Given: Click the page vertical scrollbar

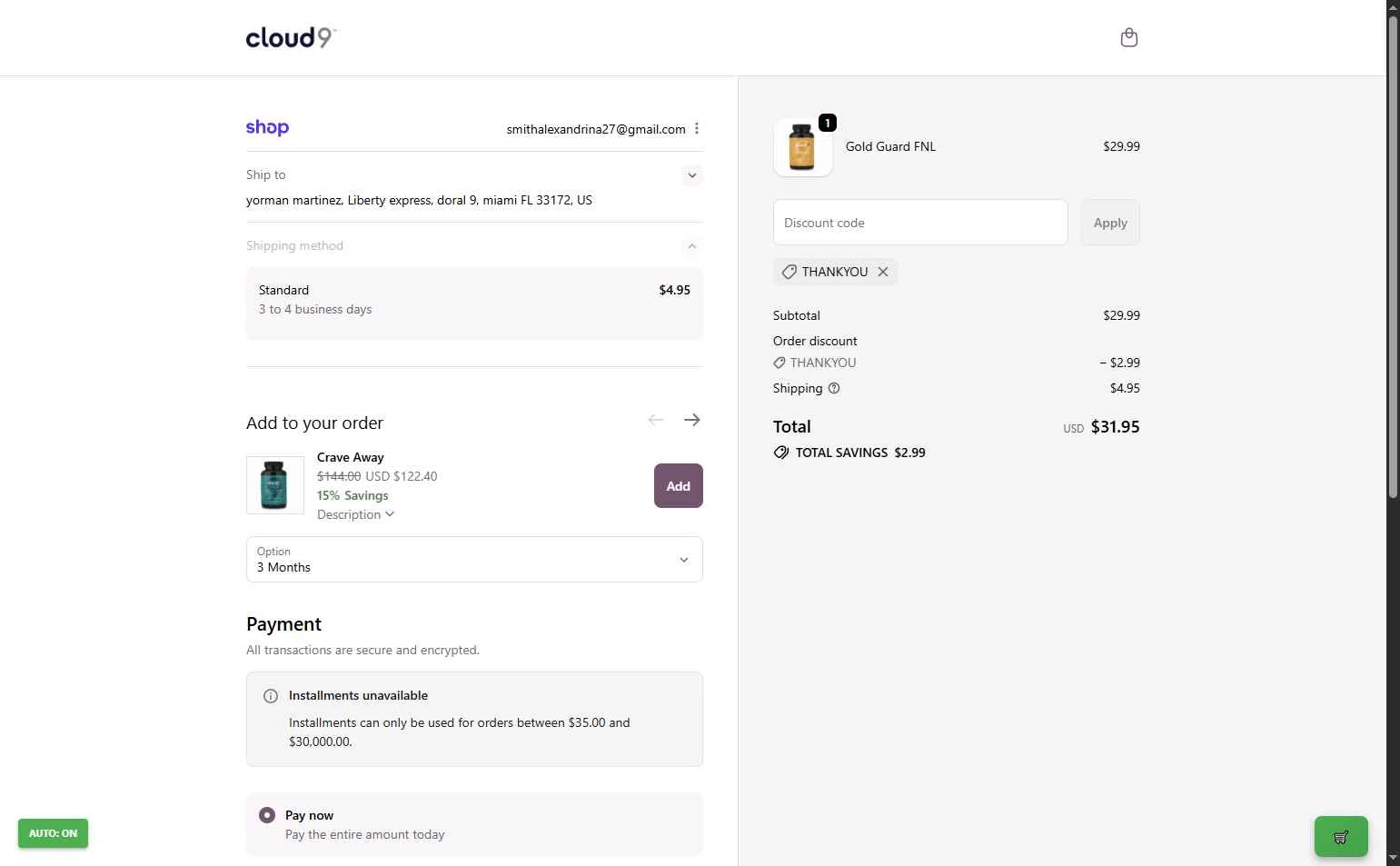Looking at the screenshot, I should [x=1393, y=257].
